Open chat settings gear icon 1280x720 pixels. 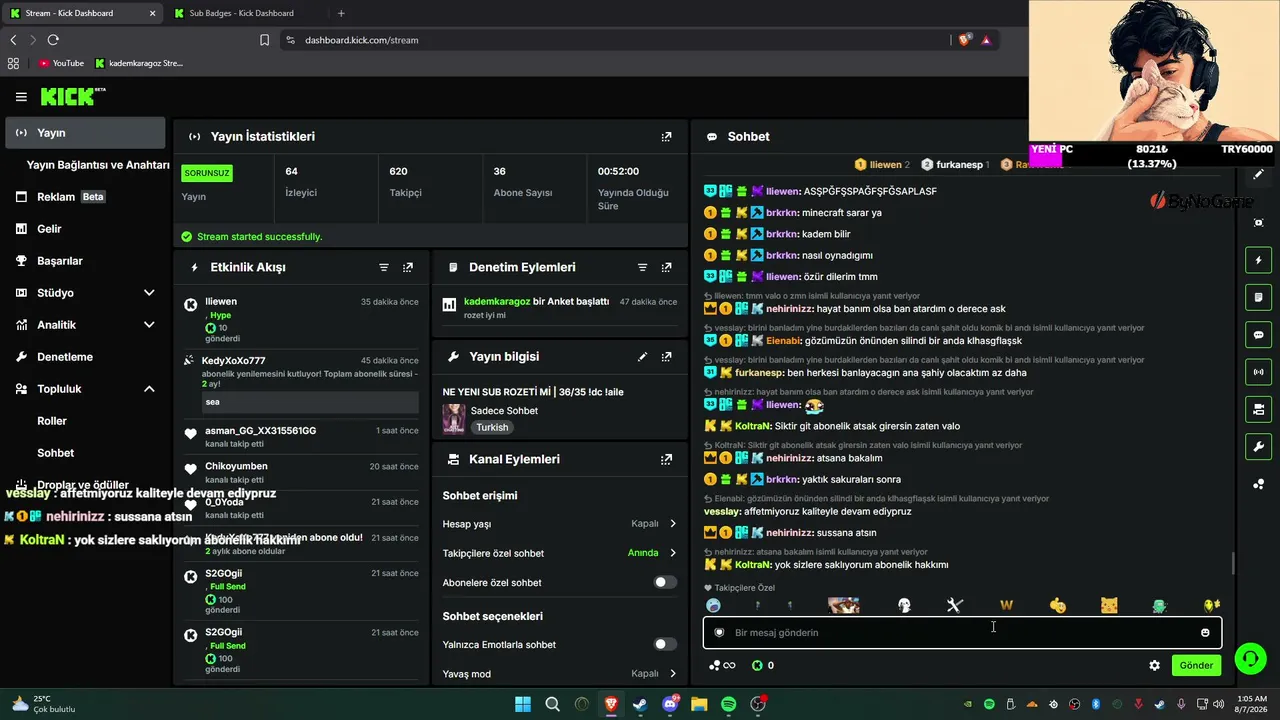pyautogui.click(x=1154, y=665)
